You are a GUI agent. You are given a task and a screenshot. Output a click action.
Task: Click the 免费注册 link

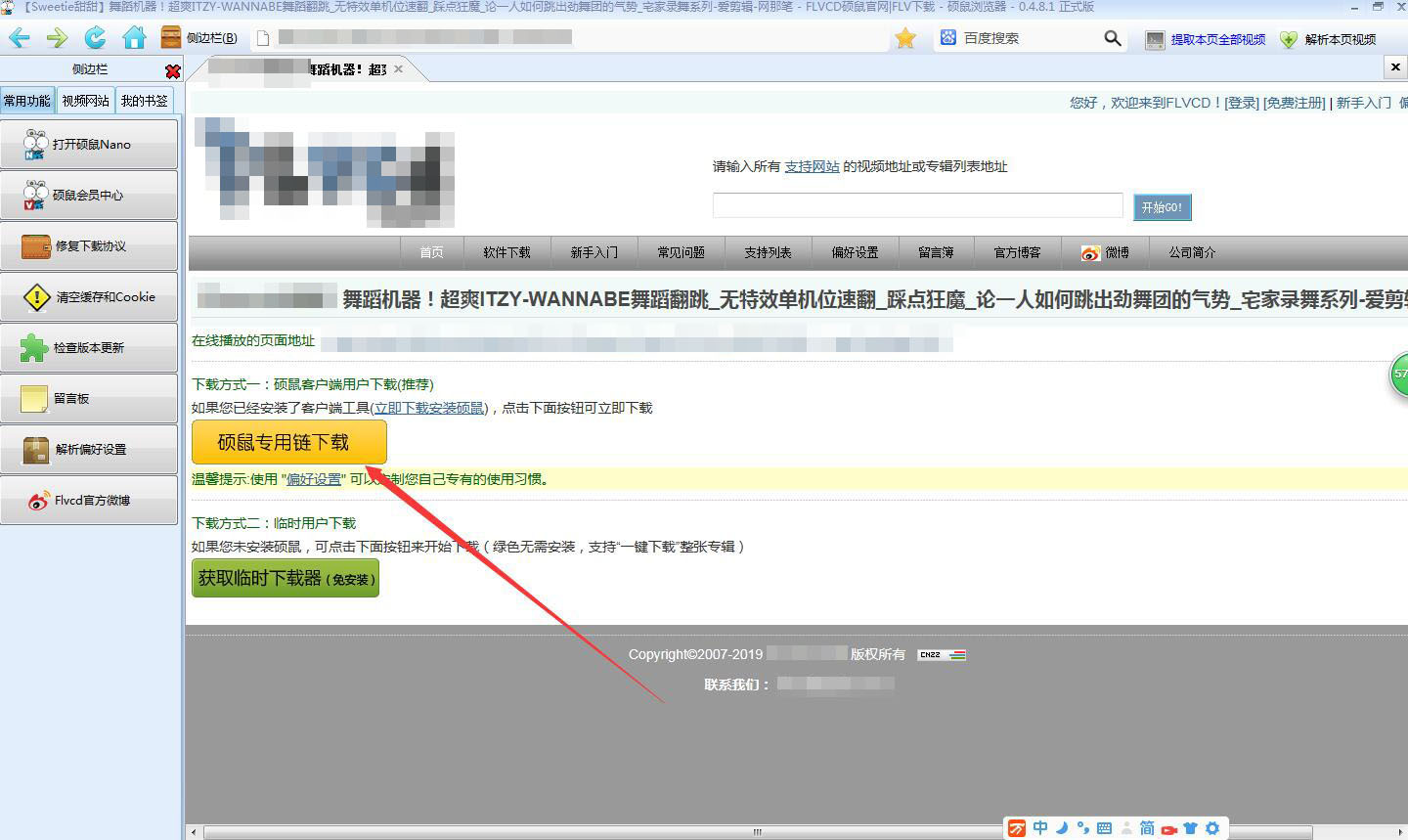1295,103
